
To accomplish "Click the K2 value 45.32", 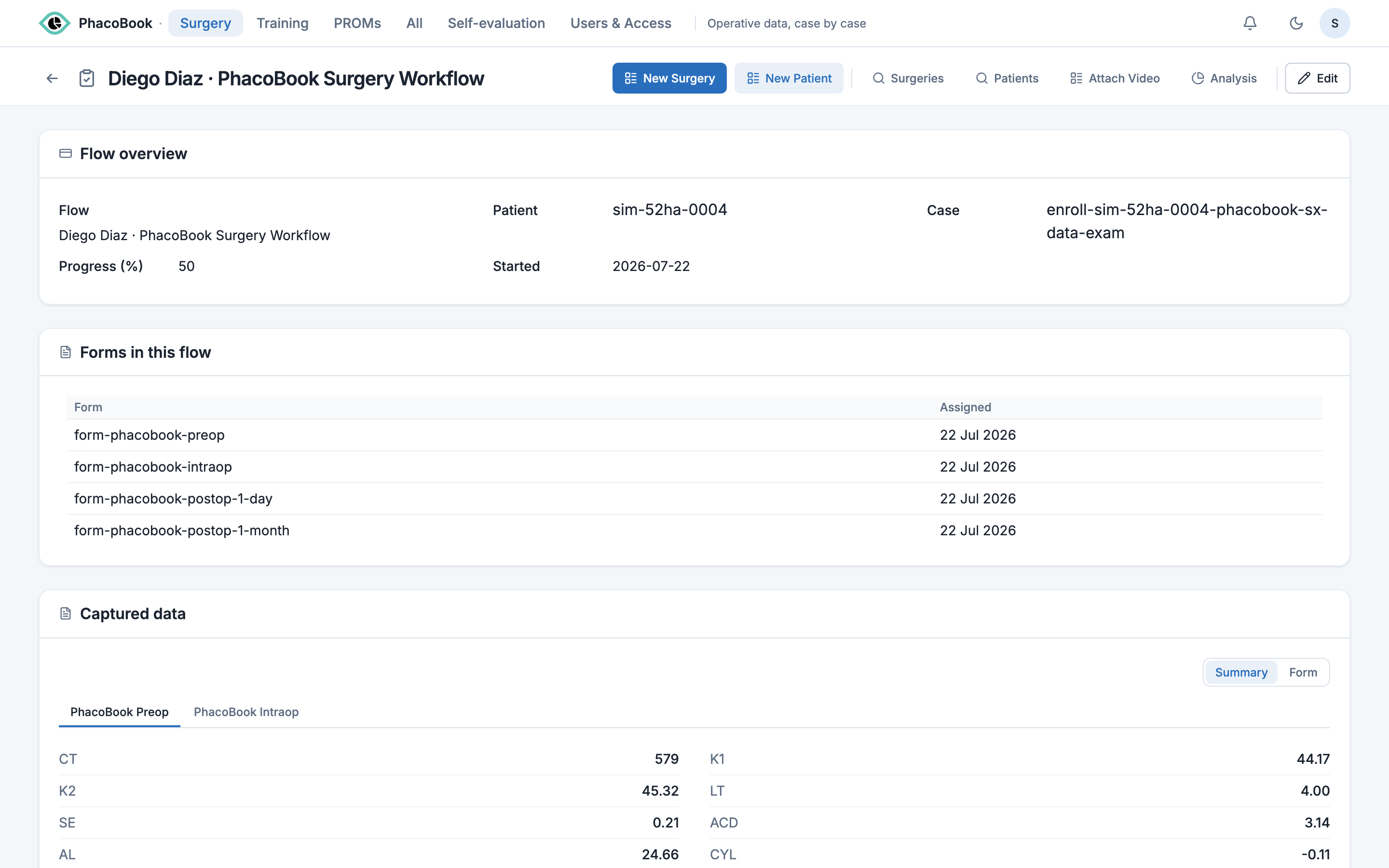I will click(660, 790).
